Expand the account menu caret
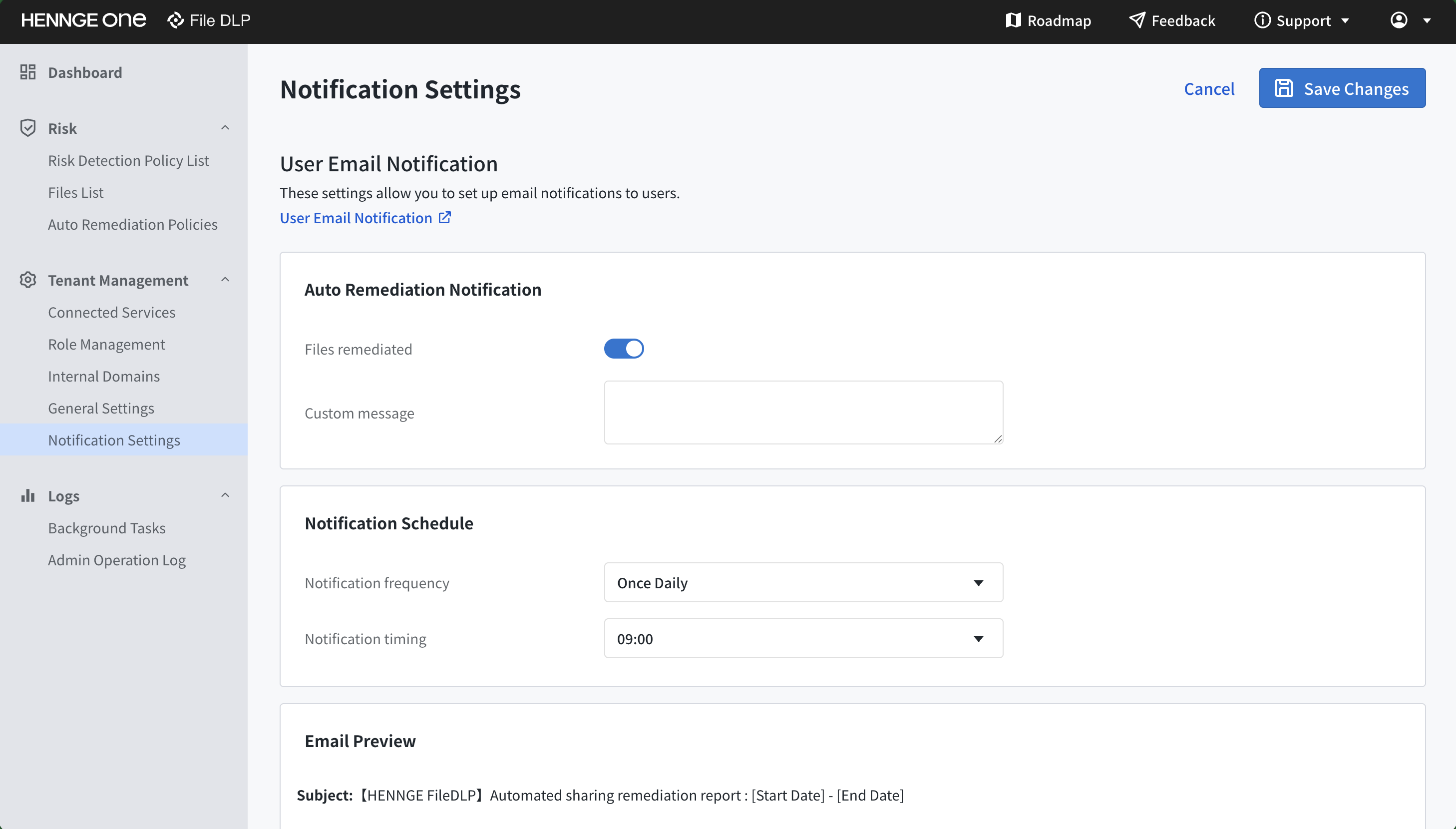Viewport: 1456px width, 829px height. tap(1427, 21)
